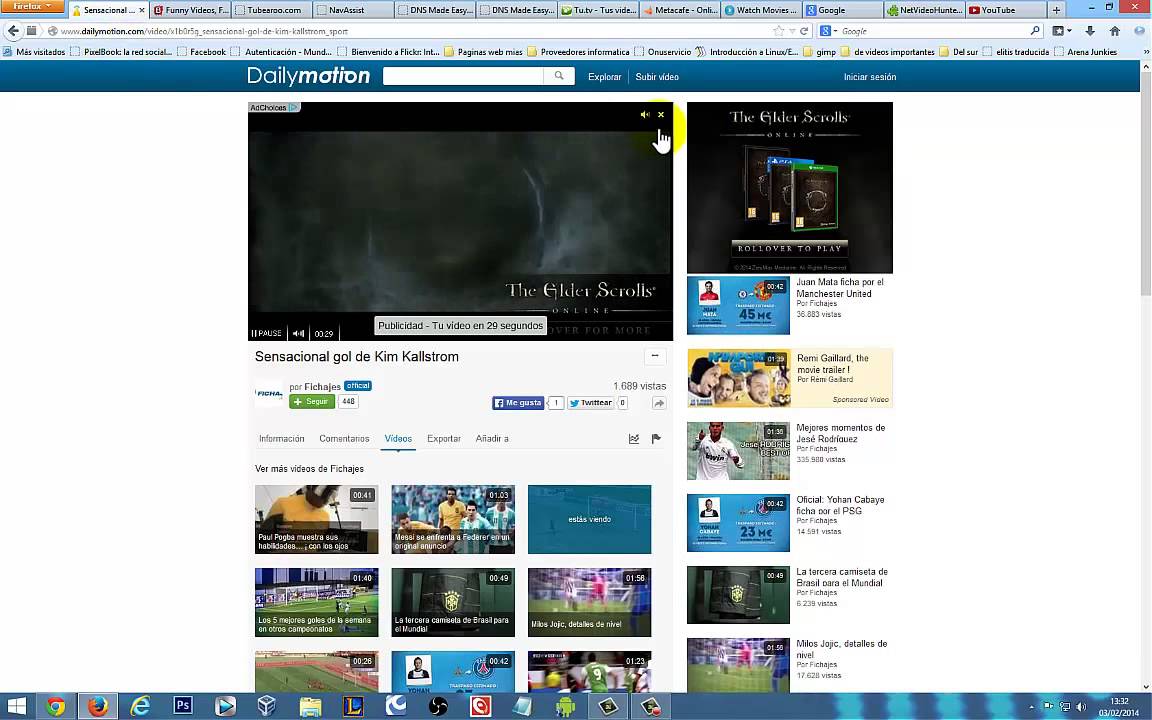The image size is (1152, 720).
Task: Switch to Comentarios tab
Action: tap(344, 439)
